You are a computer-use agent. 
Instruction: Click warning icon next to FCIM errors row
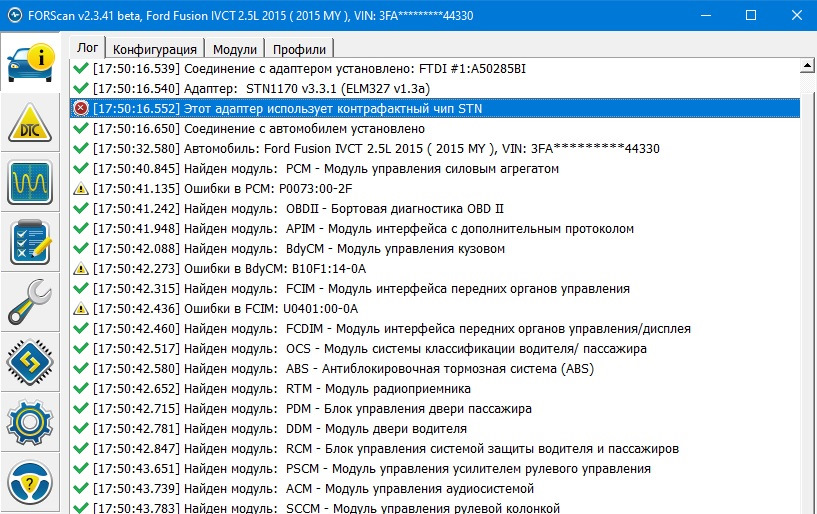pos(81,309)
